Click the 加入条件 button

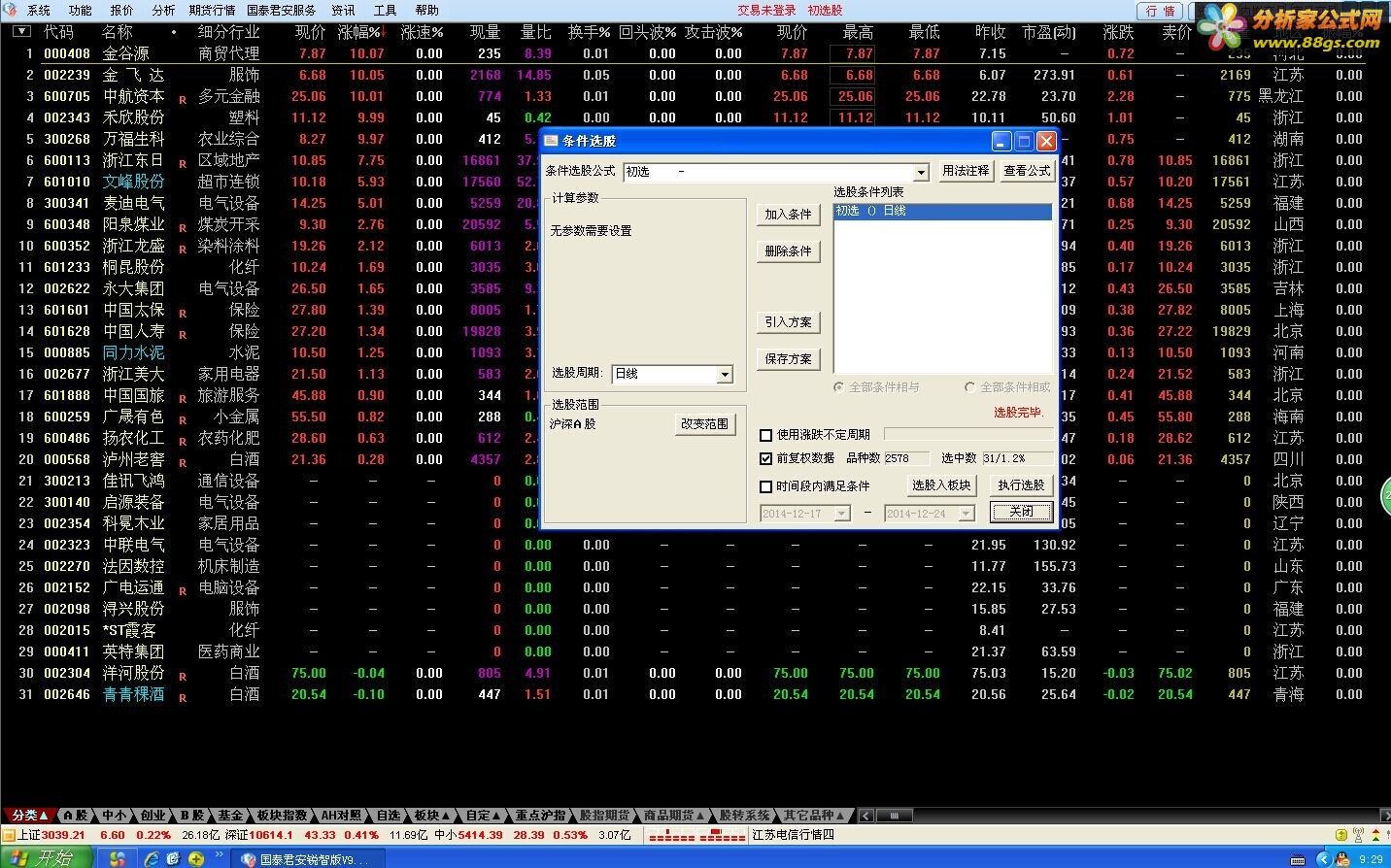(x=788, y=215)
